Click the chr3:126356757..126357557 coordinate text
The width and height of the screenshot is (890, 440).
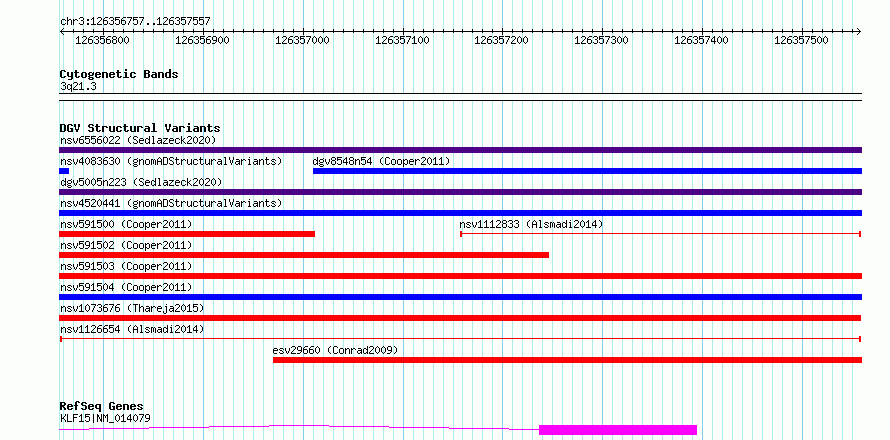pos(135,22)
